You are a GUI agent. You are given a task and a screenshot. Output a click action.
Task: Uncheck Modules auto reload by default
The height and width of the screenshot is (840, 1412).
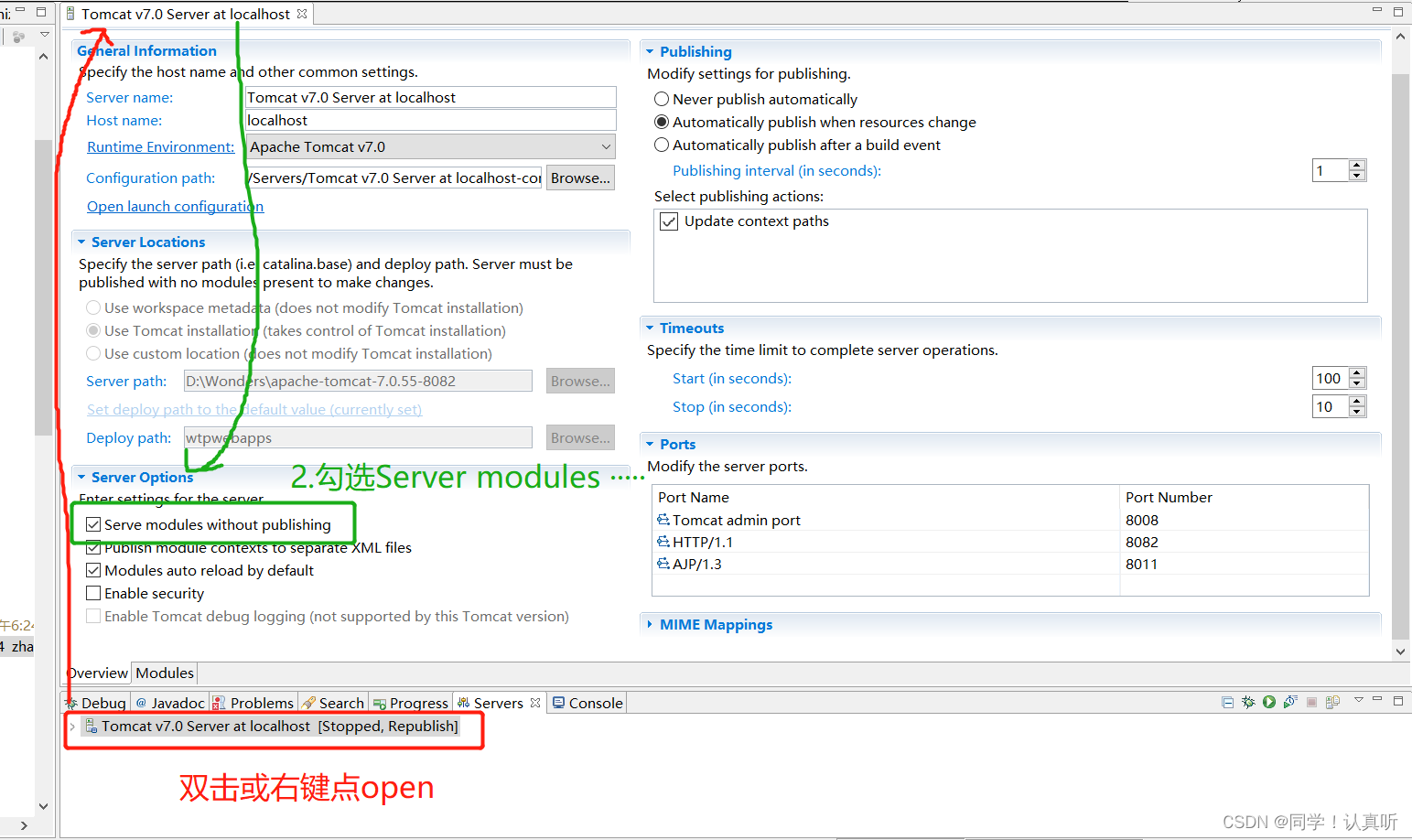point(93,570)
